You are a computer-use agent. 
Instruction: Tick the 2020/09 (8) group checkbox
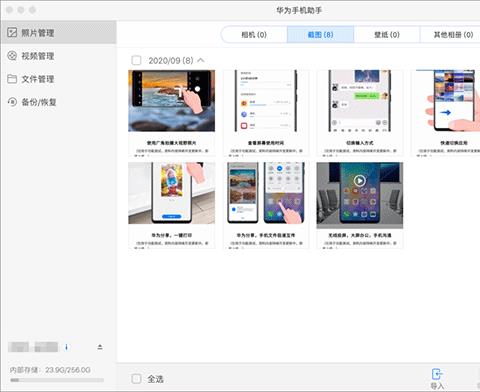tap(136, 60)
